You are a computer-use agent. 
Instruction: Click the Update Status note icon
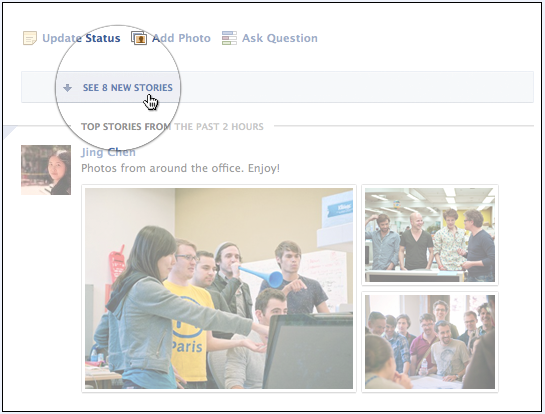click(30, 38)
